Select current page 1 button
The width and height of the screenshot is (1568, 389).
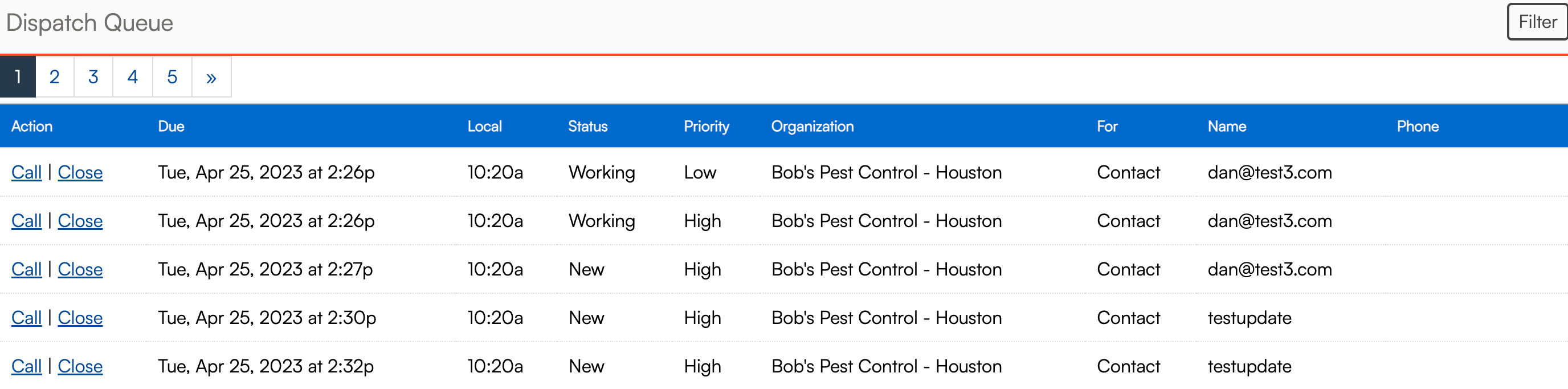pyautogui.click(x=18, y=77)
